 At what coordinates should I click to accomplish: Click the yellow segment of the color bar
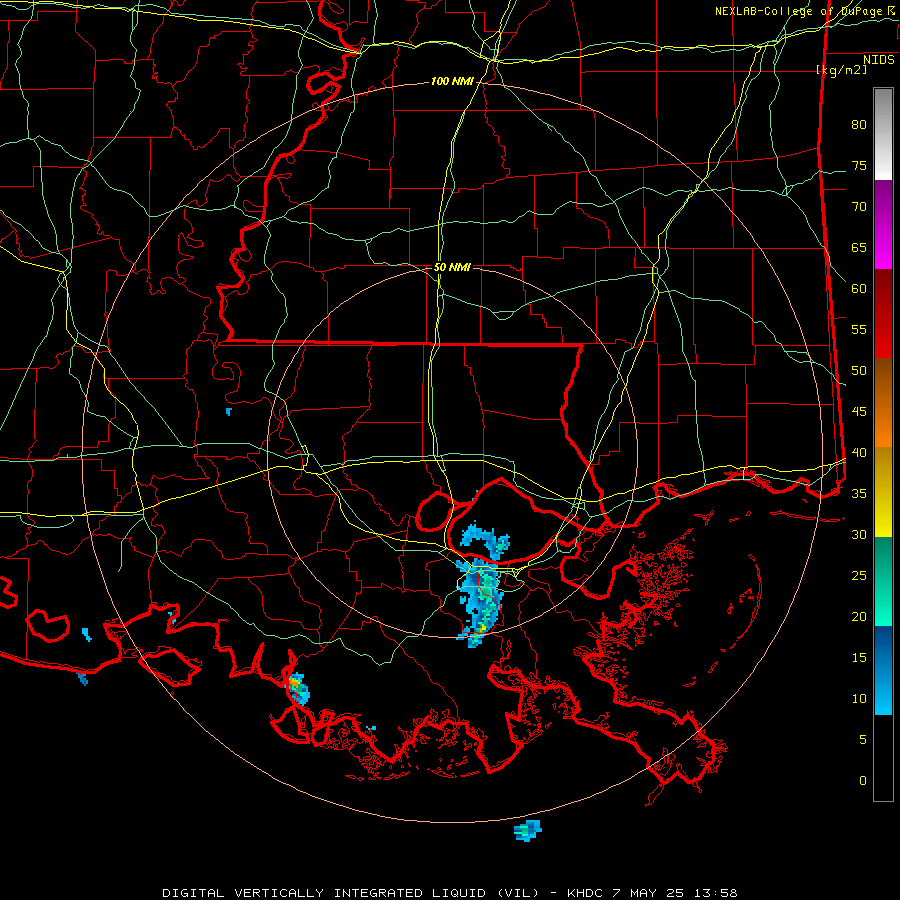883,492
